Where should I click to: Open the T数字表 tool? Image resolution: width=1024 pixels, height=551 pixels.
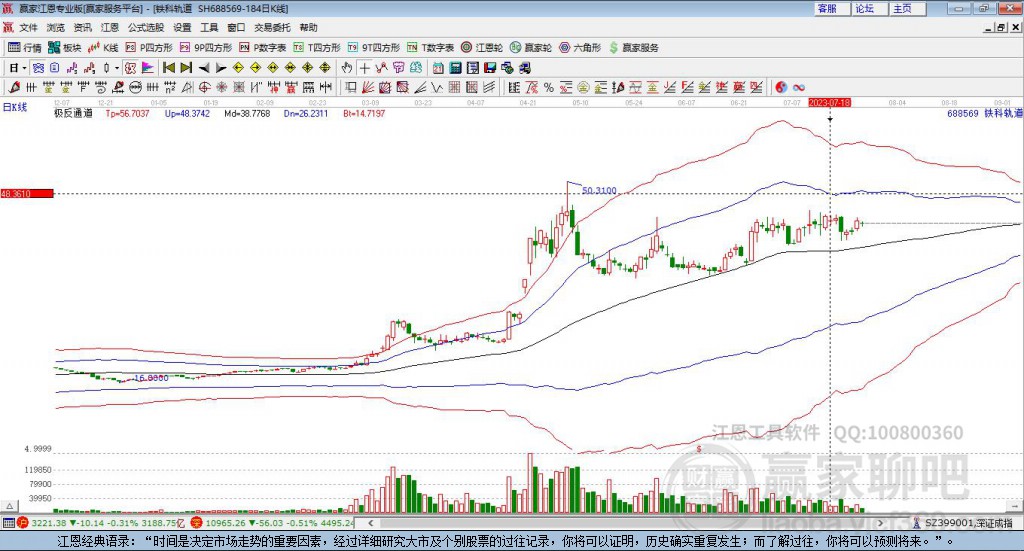[430, 48]
